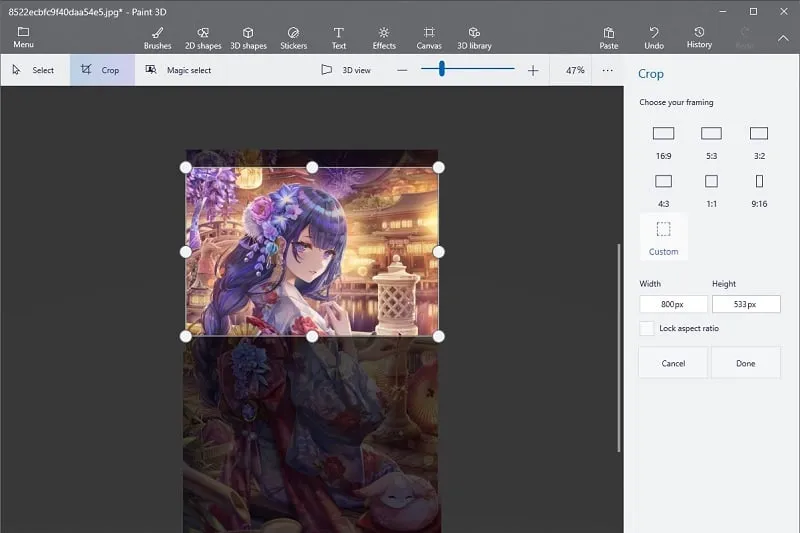The height and width of the screenshot is (533, 800).
Task: Click the Width input field
Action: click(673, 304)
